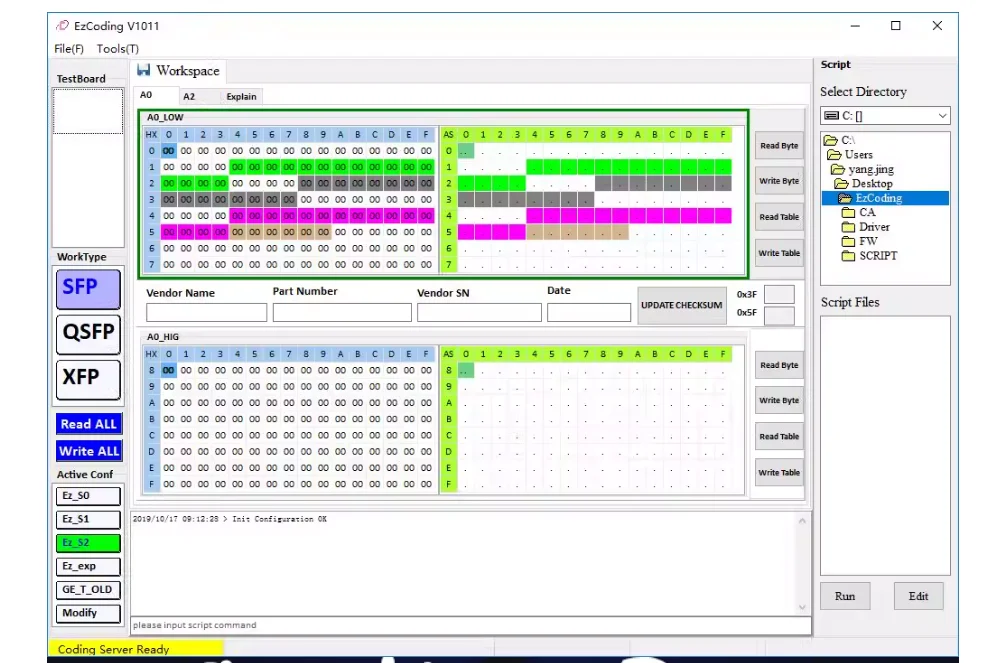Click the Init Configuration OK log line
The height and width of the screenshot is (663, 996).
pos(230,519)
